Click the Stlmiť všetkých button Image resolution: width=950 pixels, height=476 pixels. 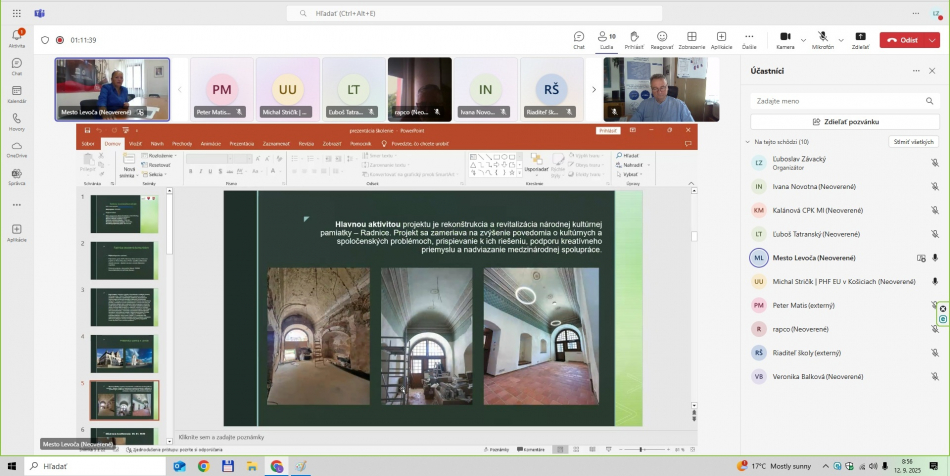(x=914, y=142)
